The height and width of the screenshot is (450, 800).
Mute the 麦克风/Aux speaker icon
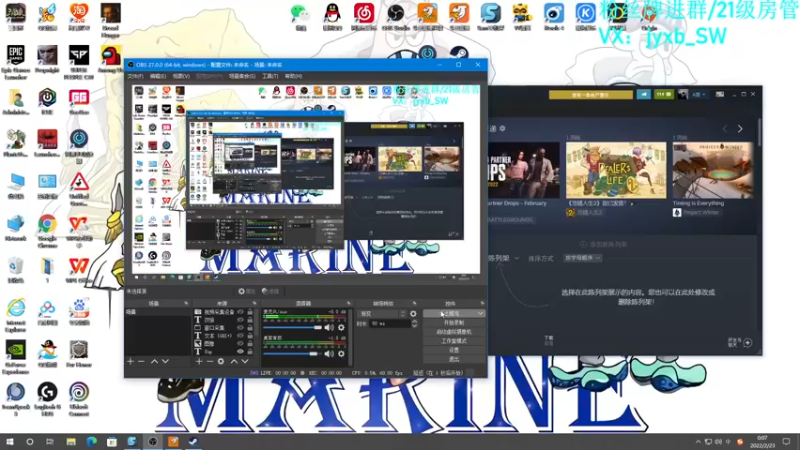tap(329, 328)
